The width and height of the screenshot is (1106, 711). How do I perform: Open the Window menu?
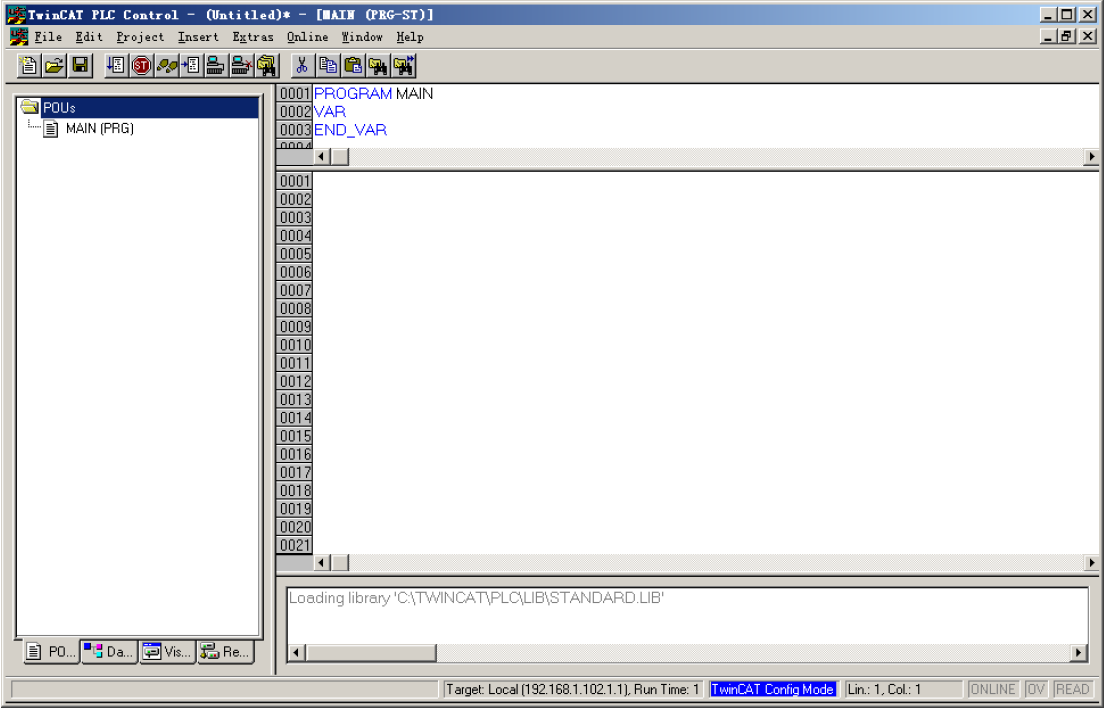(362, 37)
